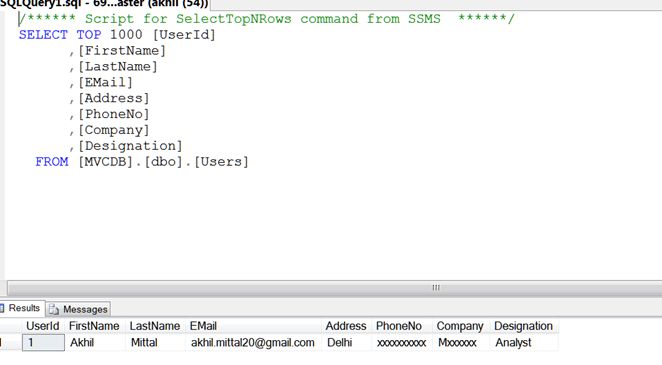Click the Address column header

(346, 326)
